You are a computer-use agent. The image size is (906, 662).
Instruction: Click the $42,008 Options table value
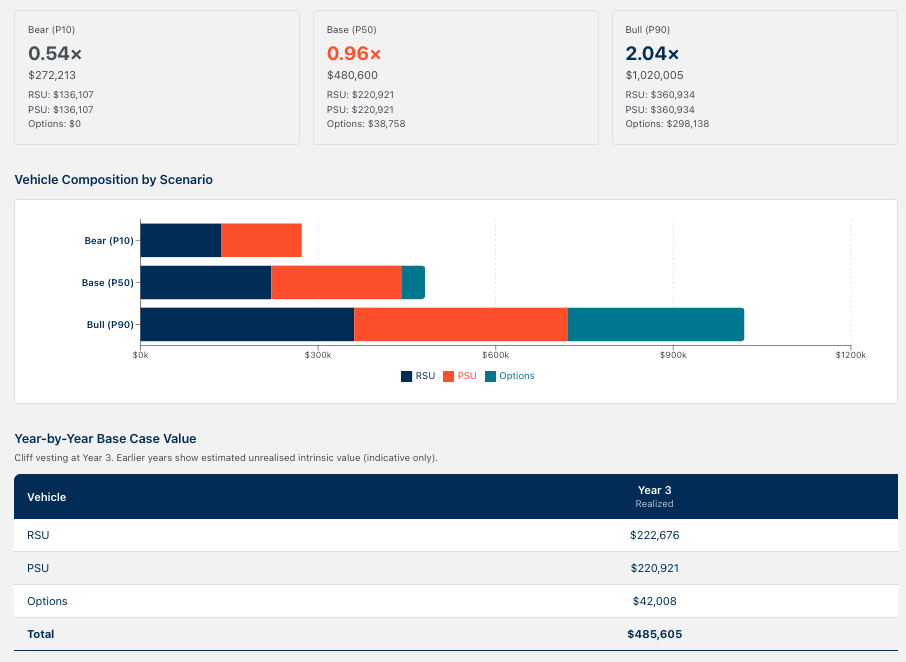pos(654,601)
